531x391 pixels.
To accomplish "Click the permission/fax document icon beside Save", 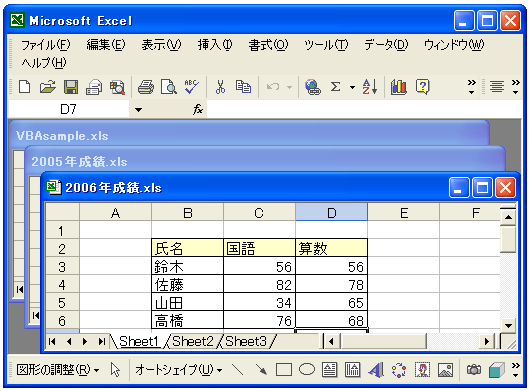I will coord(94,87).
